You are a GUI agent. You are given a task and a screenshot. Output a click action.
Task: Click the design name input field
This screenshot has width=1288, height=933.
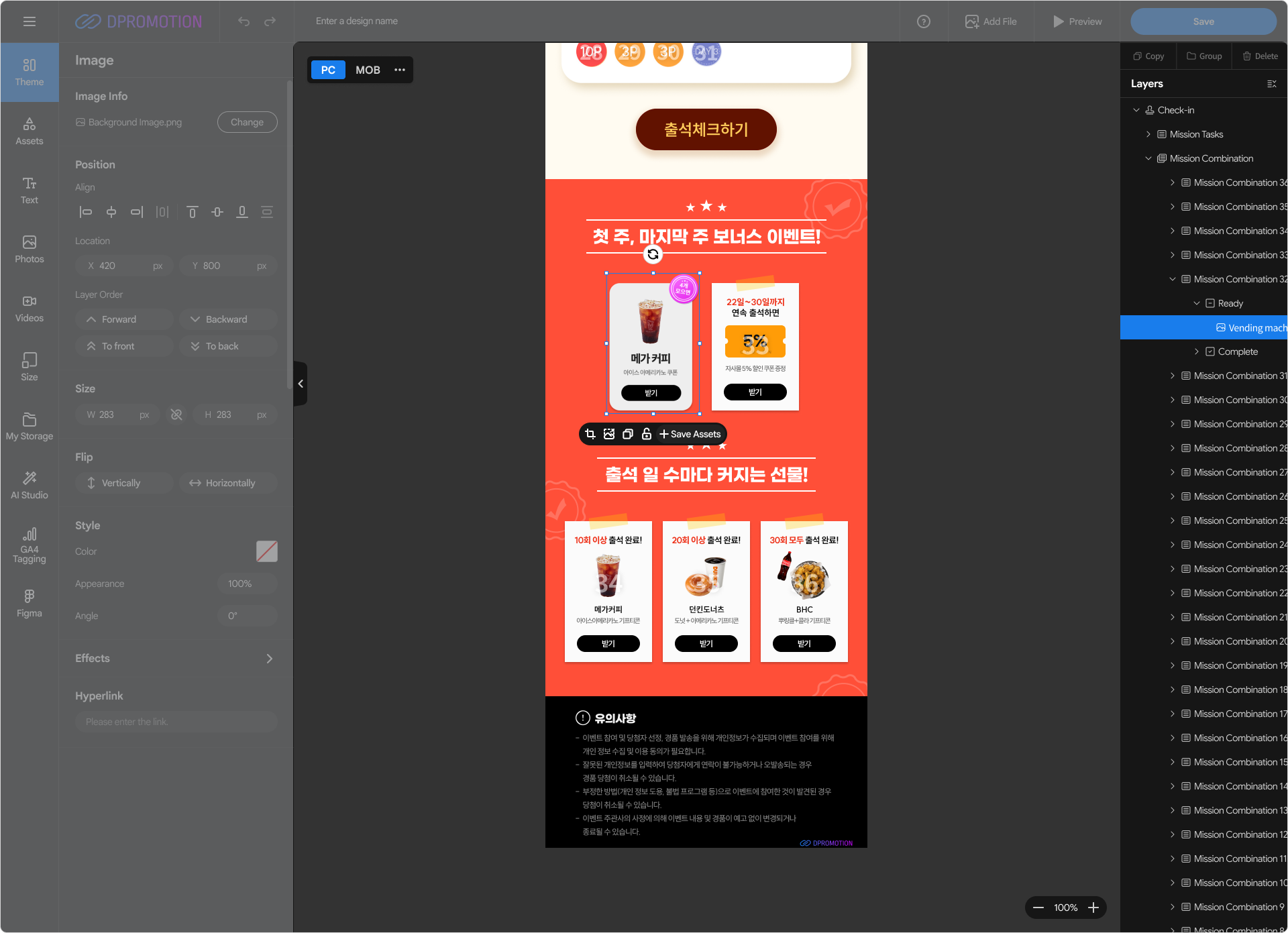coord(357,21)
